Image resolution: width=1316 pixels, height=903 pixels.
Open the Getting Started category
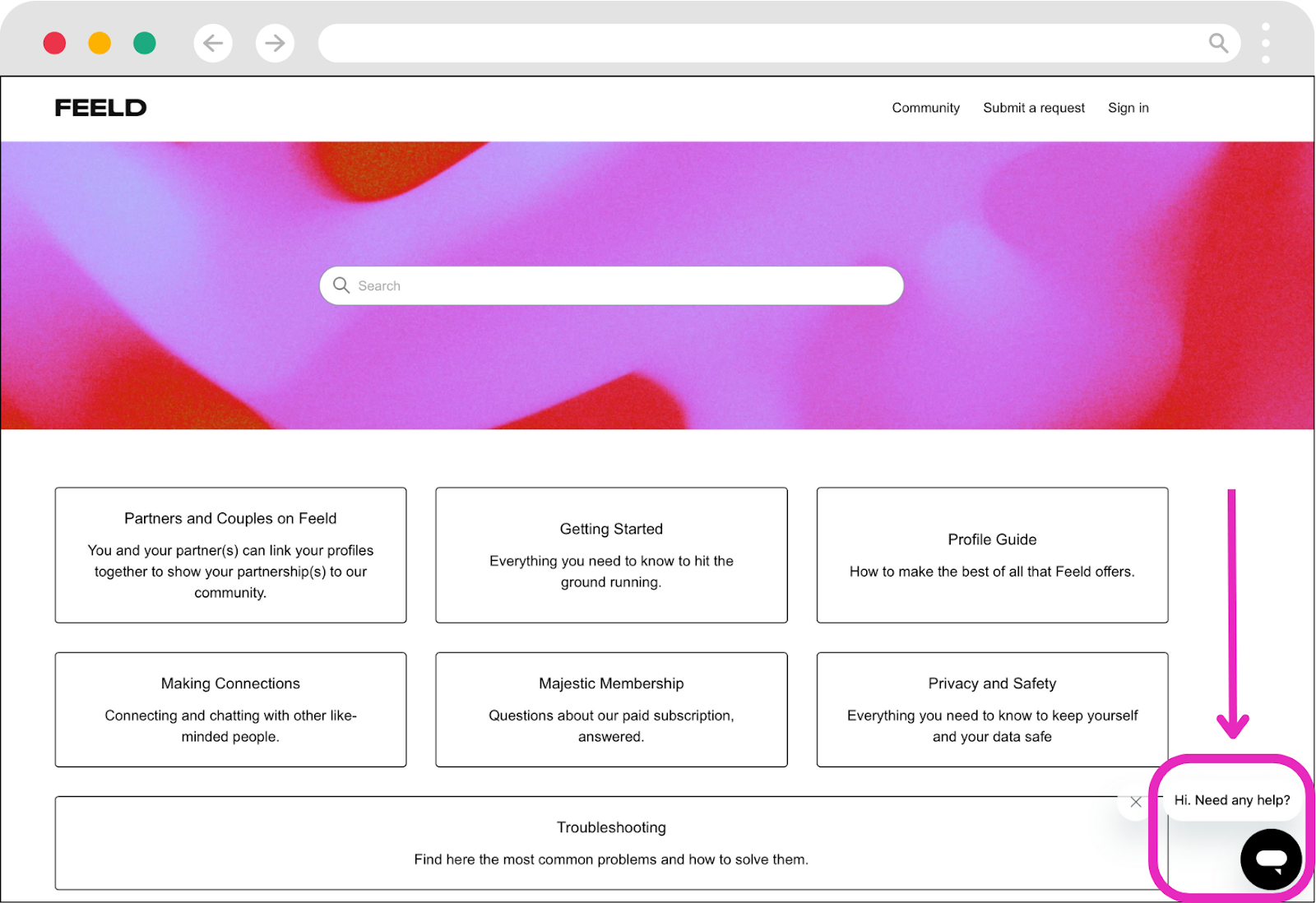click(611, 555)
